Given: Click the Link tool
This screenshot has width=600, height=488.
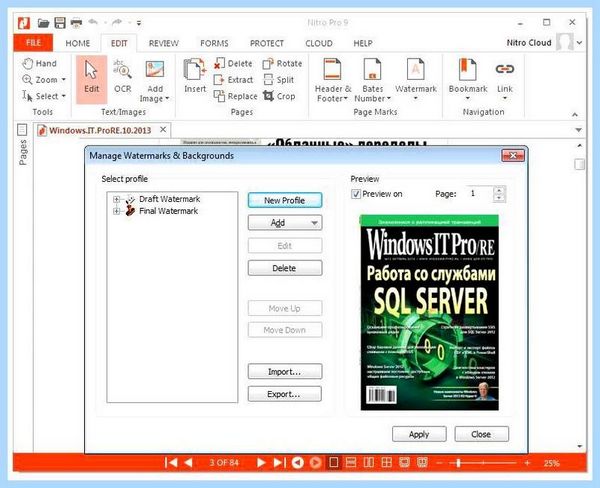Looking at the screenshot, I should click(505, 79).
